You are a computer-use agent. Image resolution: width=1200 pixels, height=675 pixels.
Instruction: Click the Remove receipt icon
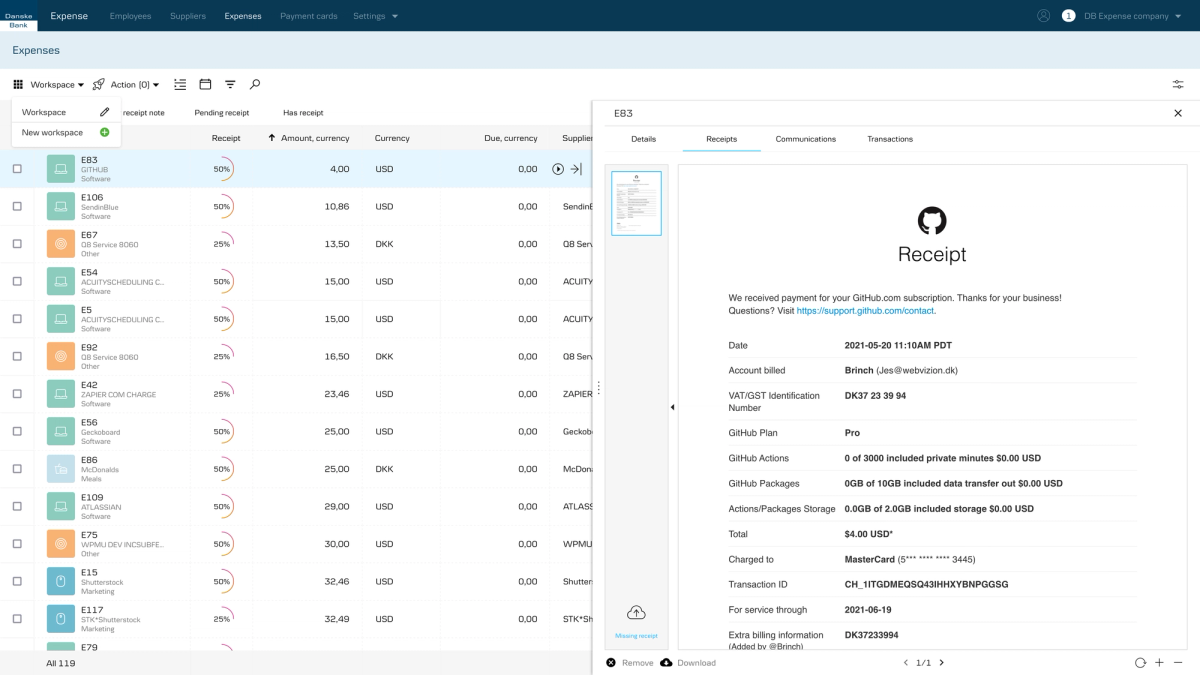611,662
